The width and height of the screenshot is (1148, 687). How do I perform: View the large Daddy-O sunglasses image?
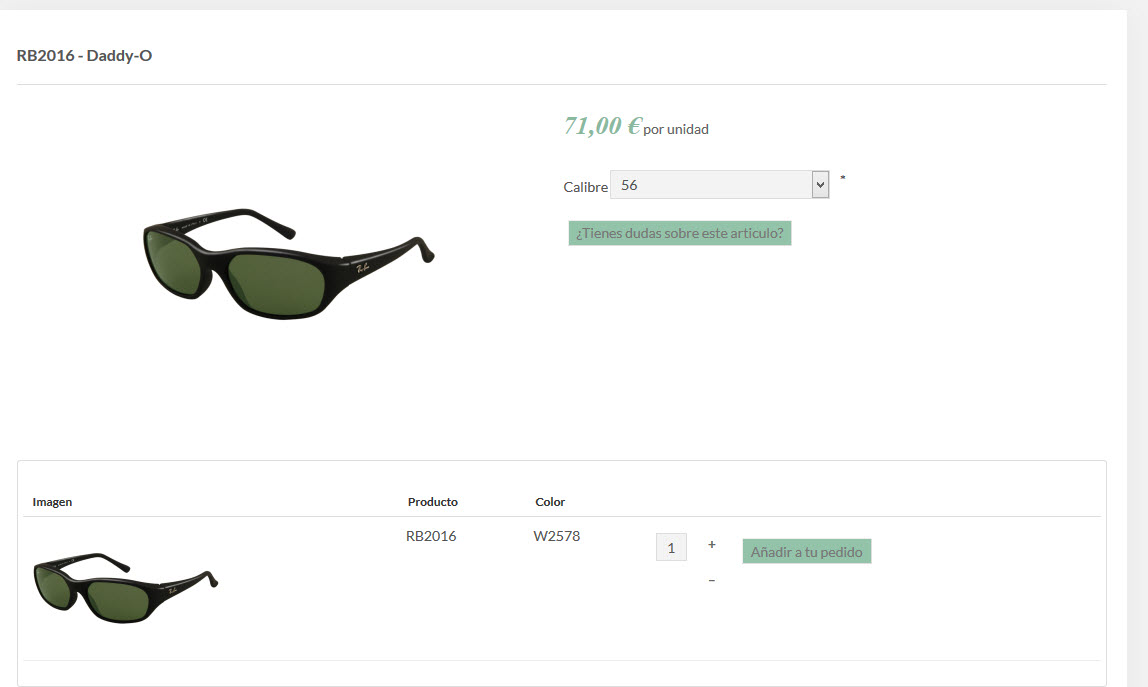click(x=288, y=262)
